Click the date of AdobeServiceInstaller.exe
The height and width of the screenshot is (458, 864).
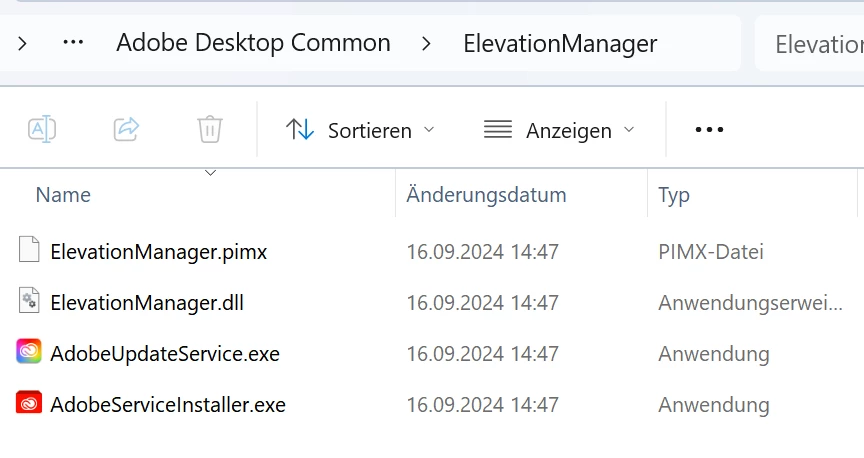click(483, 405)
